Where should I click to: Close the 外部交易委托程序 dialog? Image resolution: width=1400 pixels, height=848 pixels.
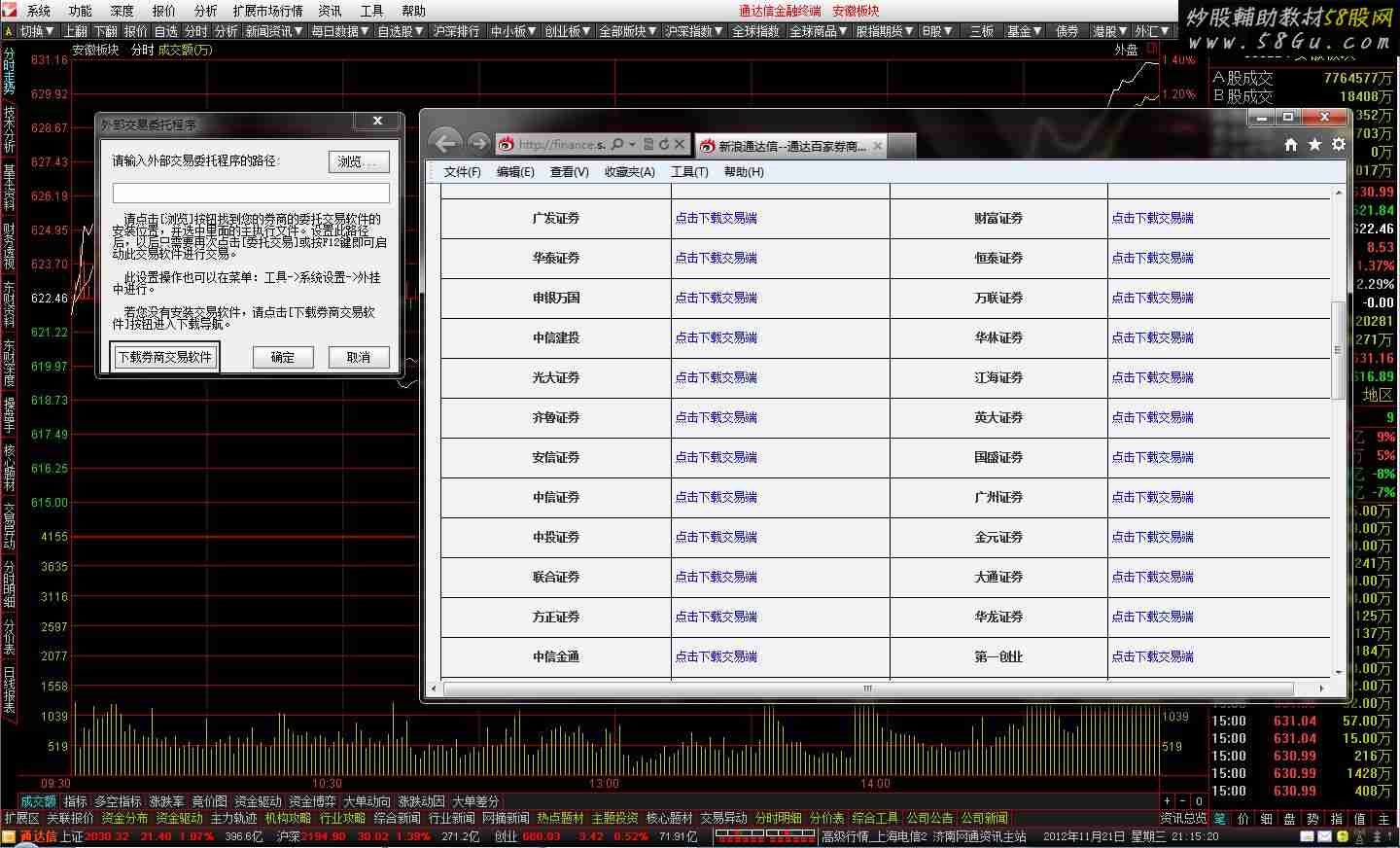point(377,121)
